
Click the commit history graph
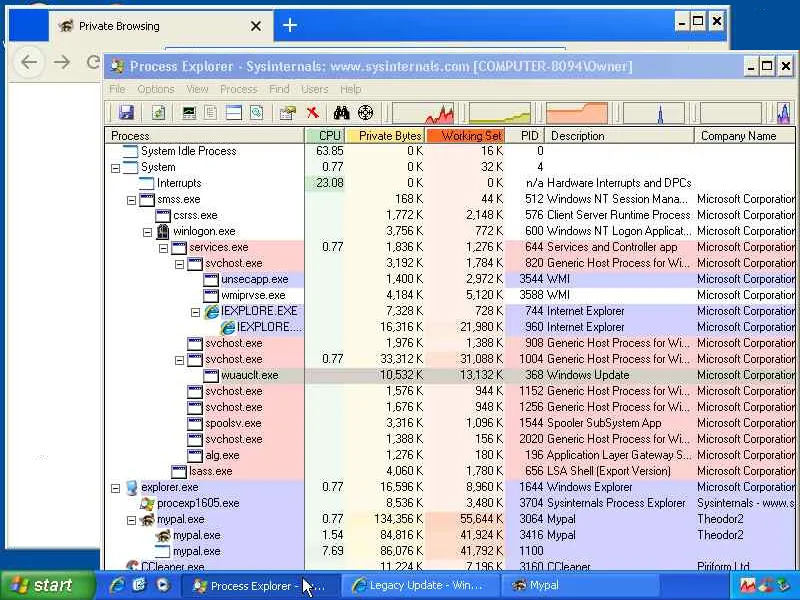point(499,113)
